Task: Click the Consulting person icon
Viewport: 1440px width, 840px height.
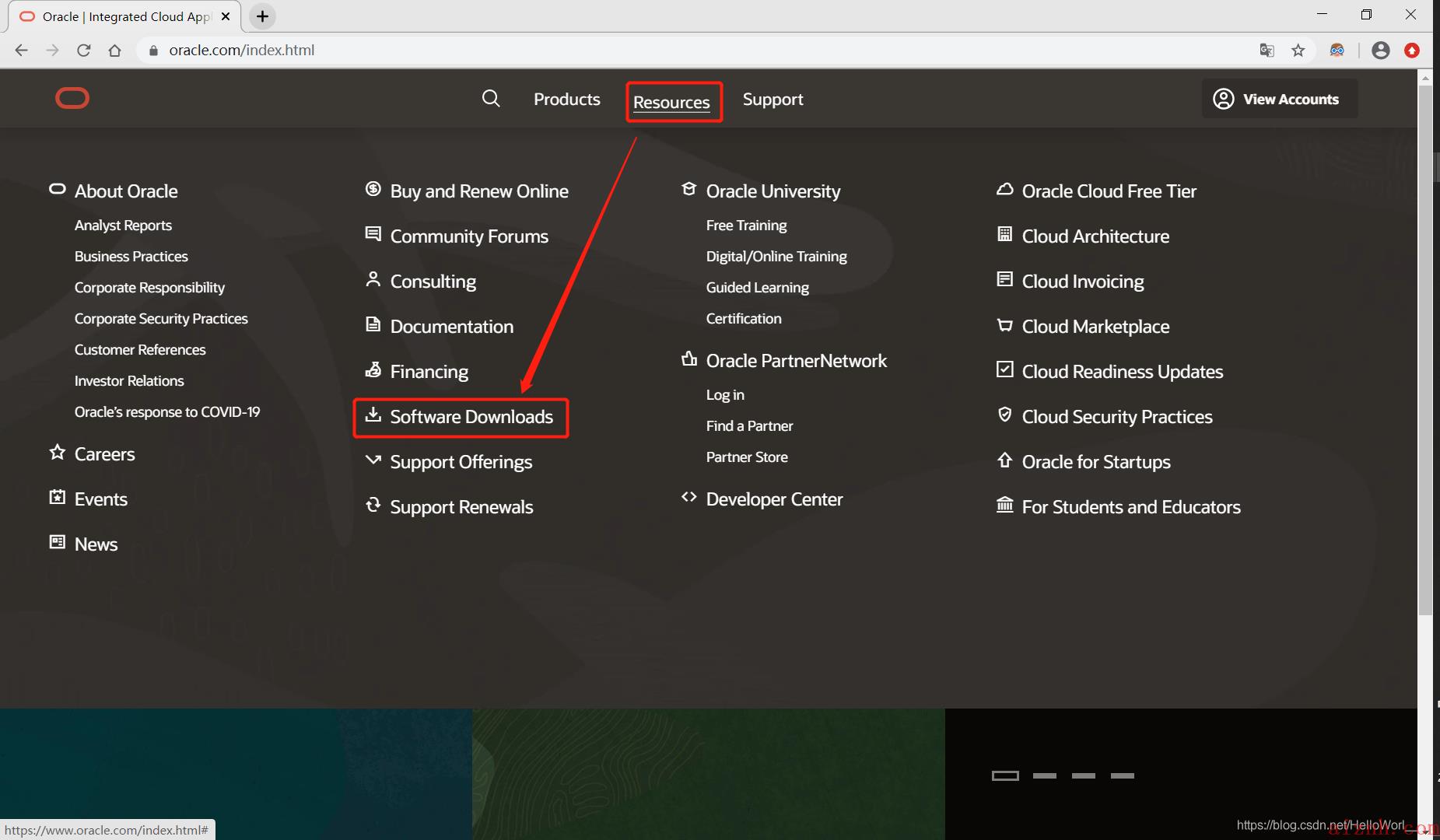Action: (373, 279)
